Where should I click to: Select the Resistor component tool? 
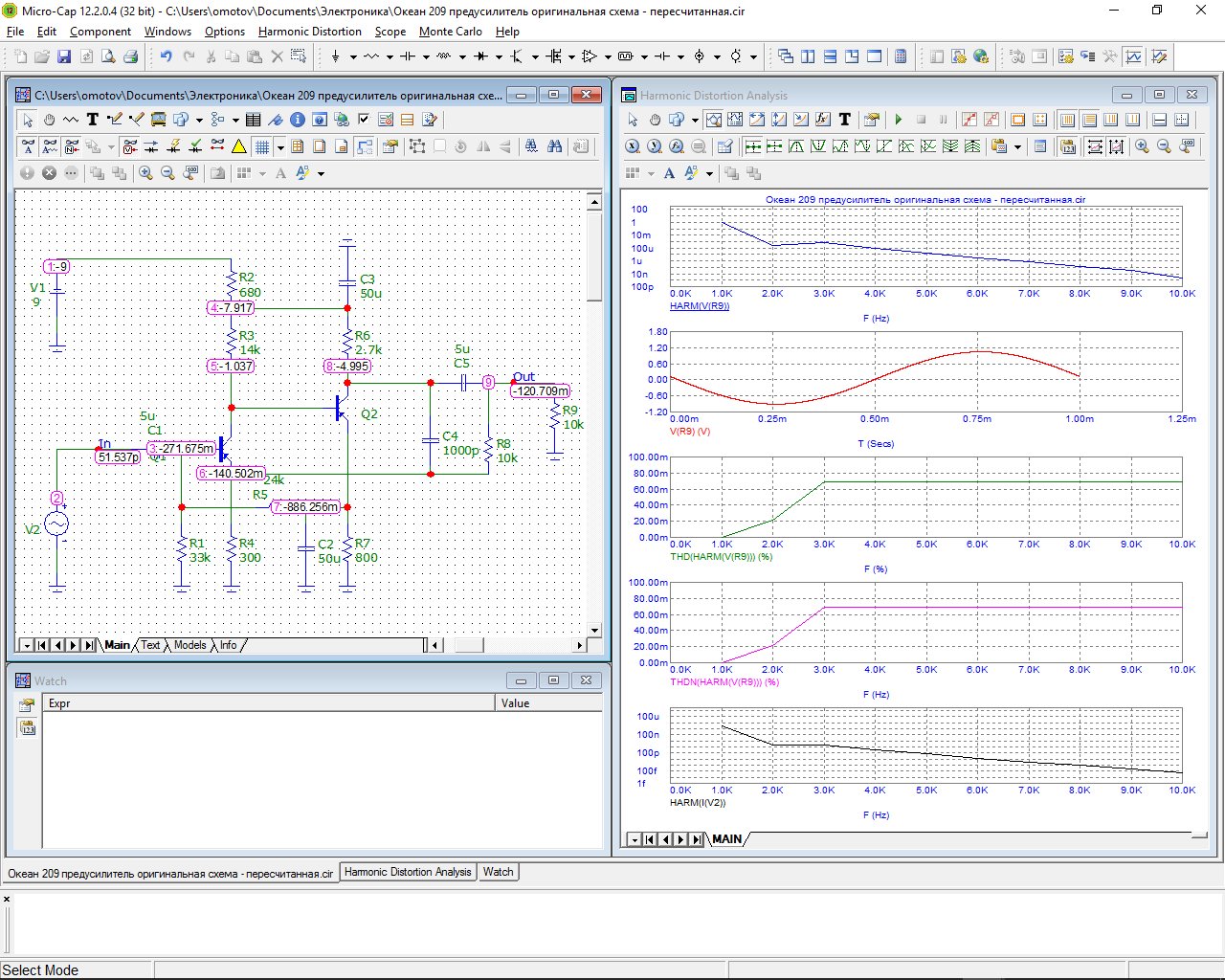371,56
